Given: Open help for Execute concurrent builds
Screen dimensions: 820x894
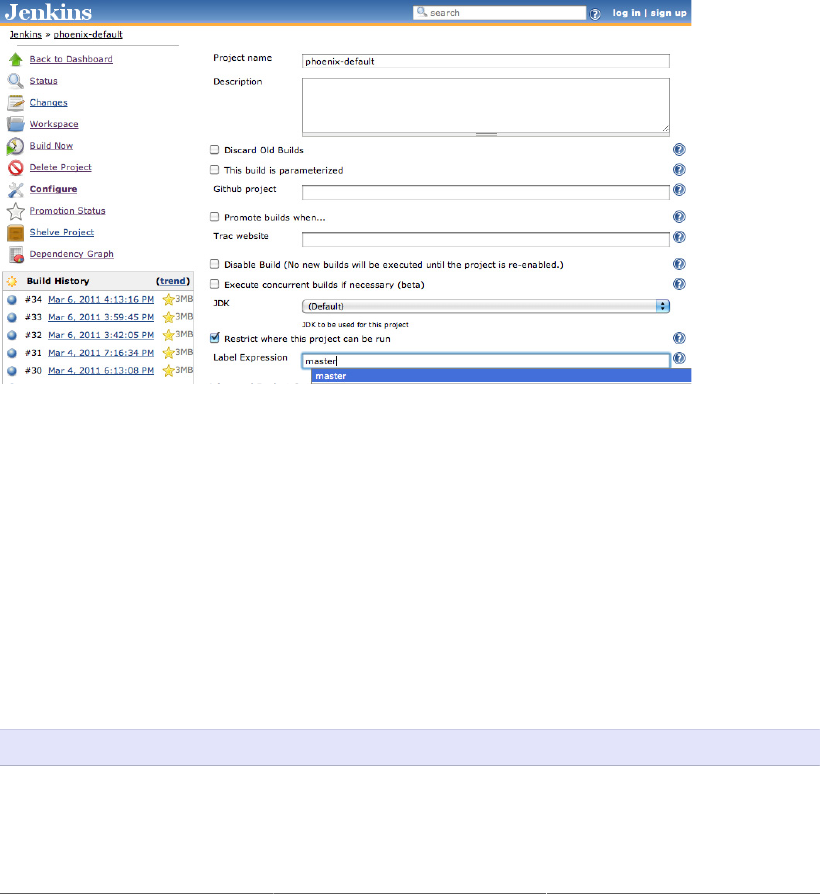Looking at the screenshot, I should click(x=679, y=284).
